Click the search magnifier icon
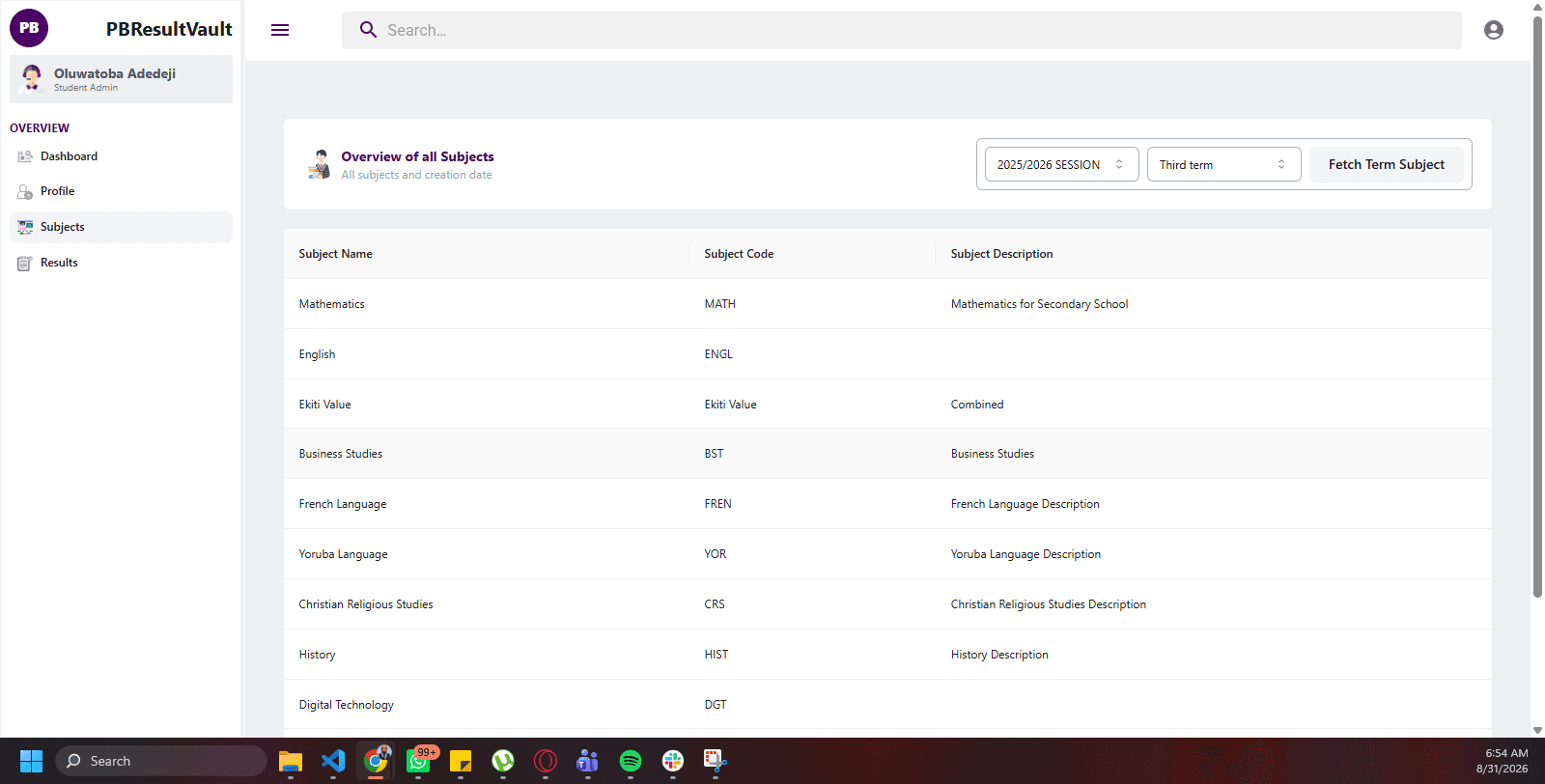This screenshot has width=1545, height=784. click(368, 30)
